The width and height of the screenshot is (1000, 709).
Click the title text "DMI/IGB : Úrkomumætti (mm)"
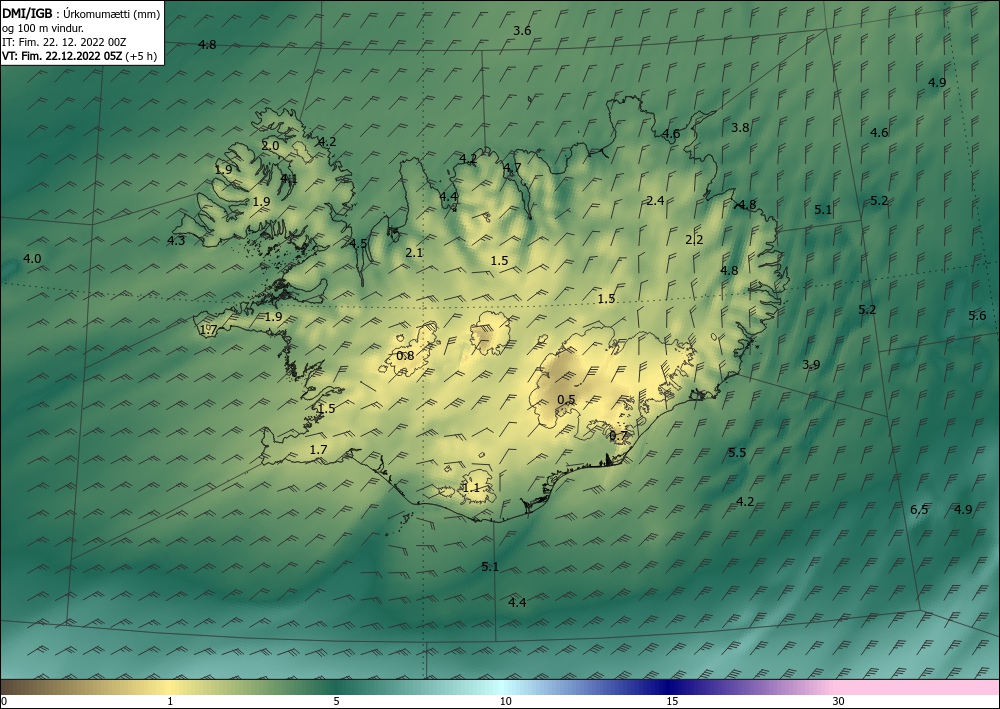(x=81, y=14)
